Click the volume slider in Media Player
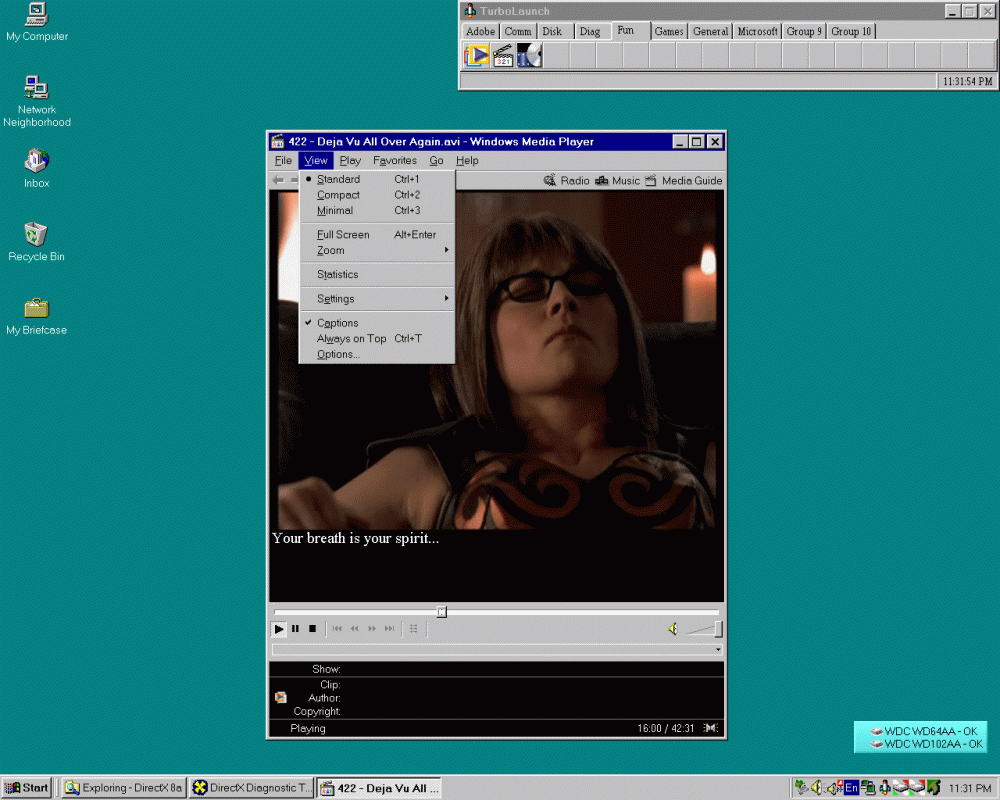The width and height of the screenshot is (1000, 800). (703, 630)
